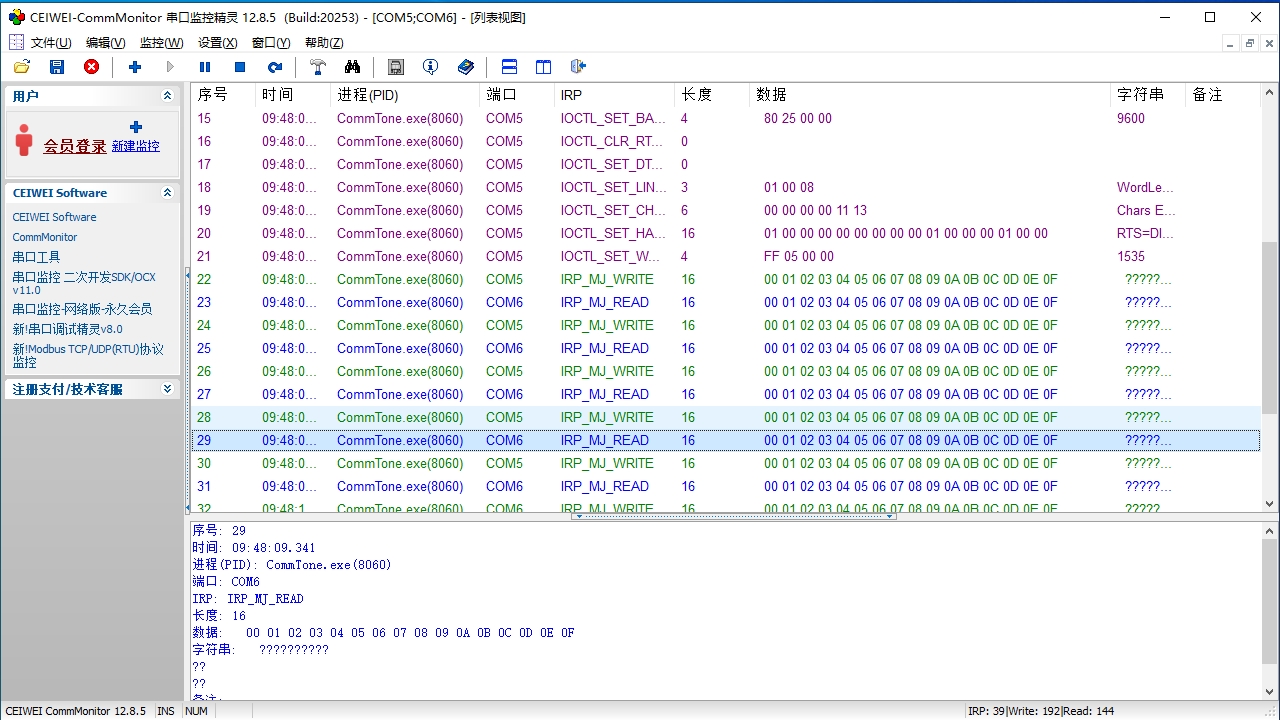Click the red X delete icon
1280x720 pixels.
[x=91, y=67]
